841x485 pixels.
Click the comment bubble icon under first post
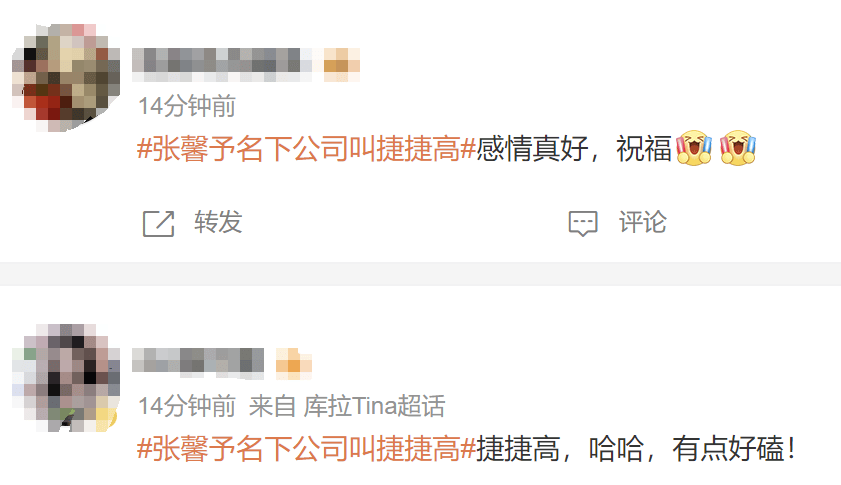[583, 223]
